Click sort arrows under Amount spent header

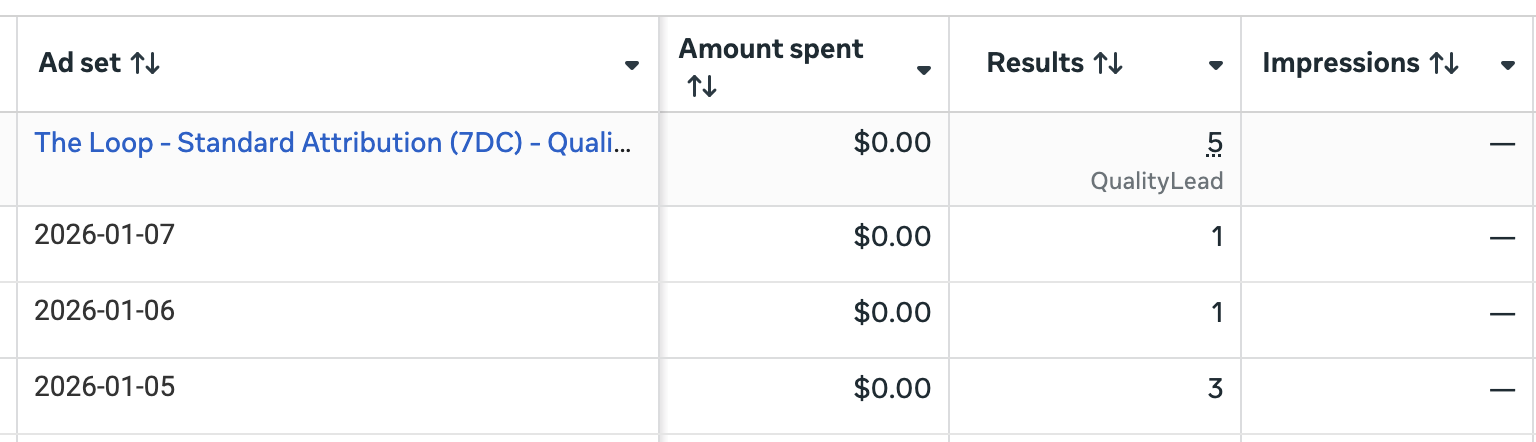coord(702,88)
